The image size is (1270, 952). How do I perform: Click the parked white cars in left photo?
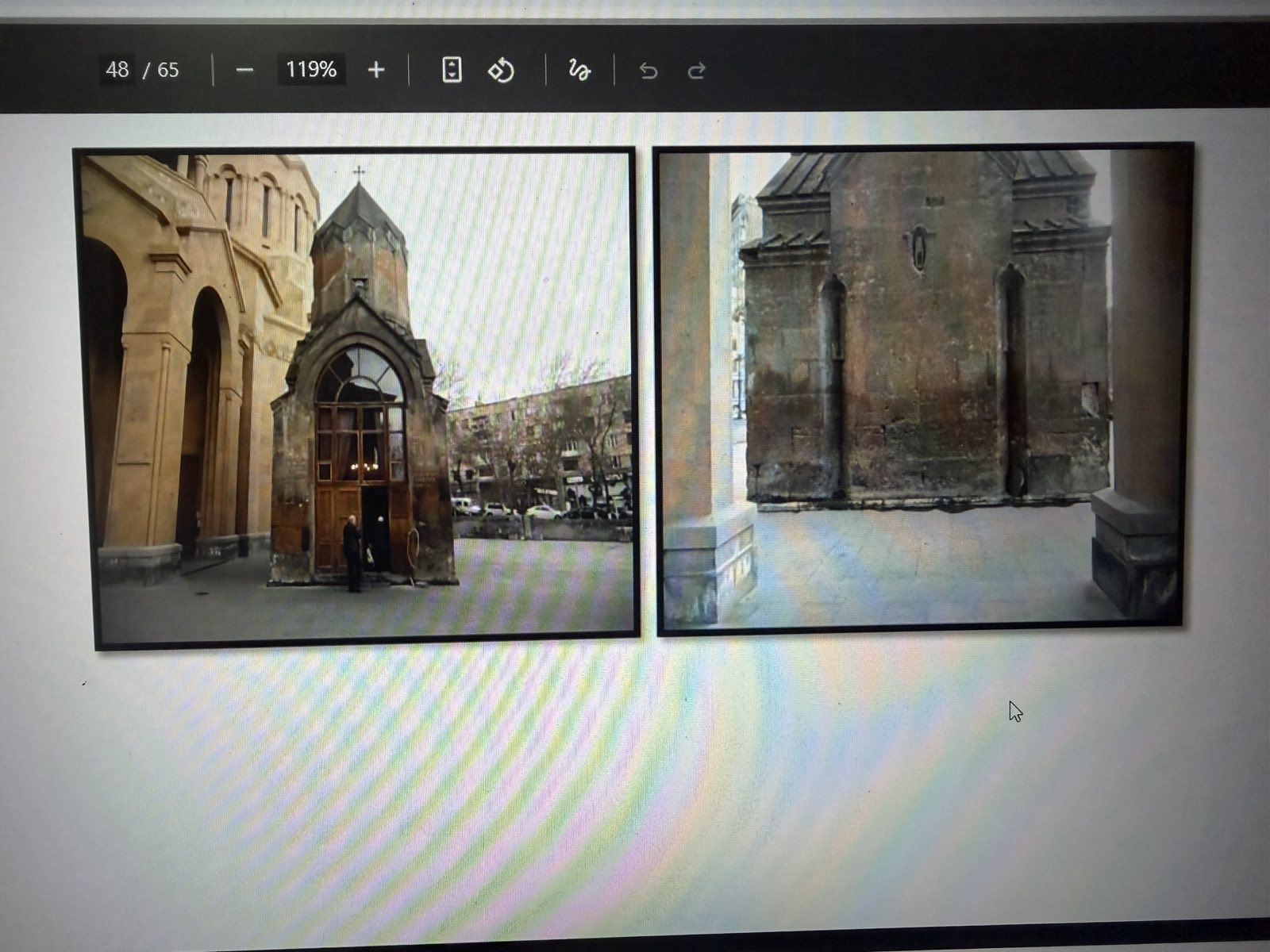(508, 509)
